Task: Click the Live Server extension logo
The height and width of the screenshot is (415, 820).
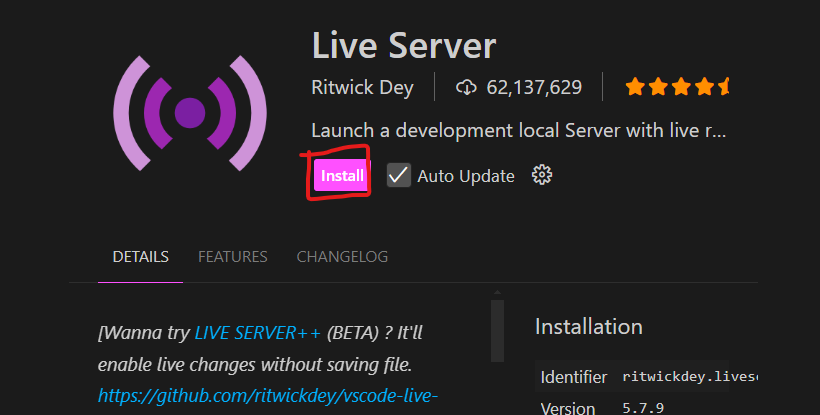Action: 190,113
